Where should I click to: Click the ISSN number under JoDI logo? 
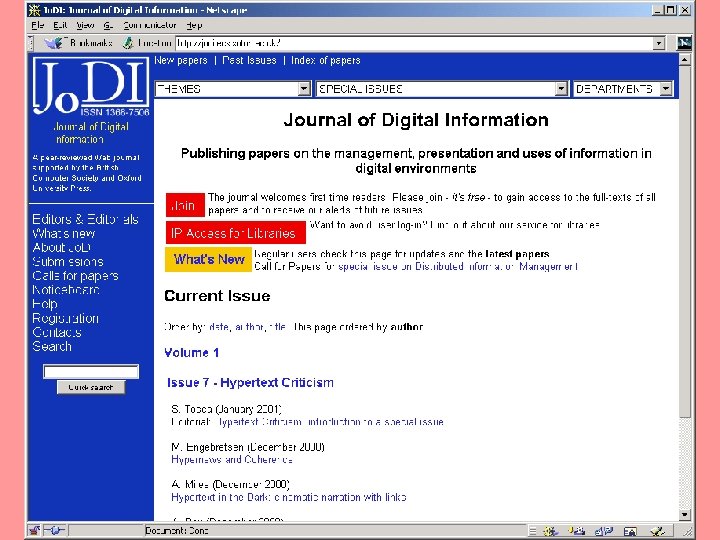[115, 112]
